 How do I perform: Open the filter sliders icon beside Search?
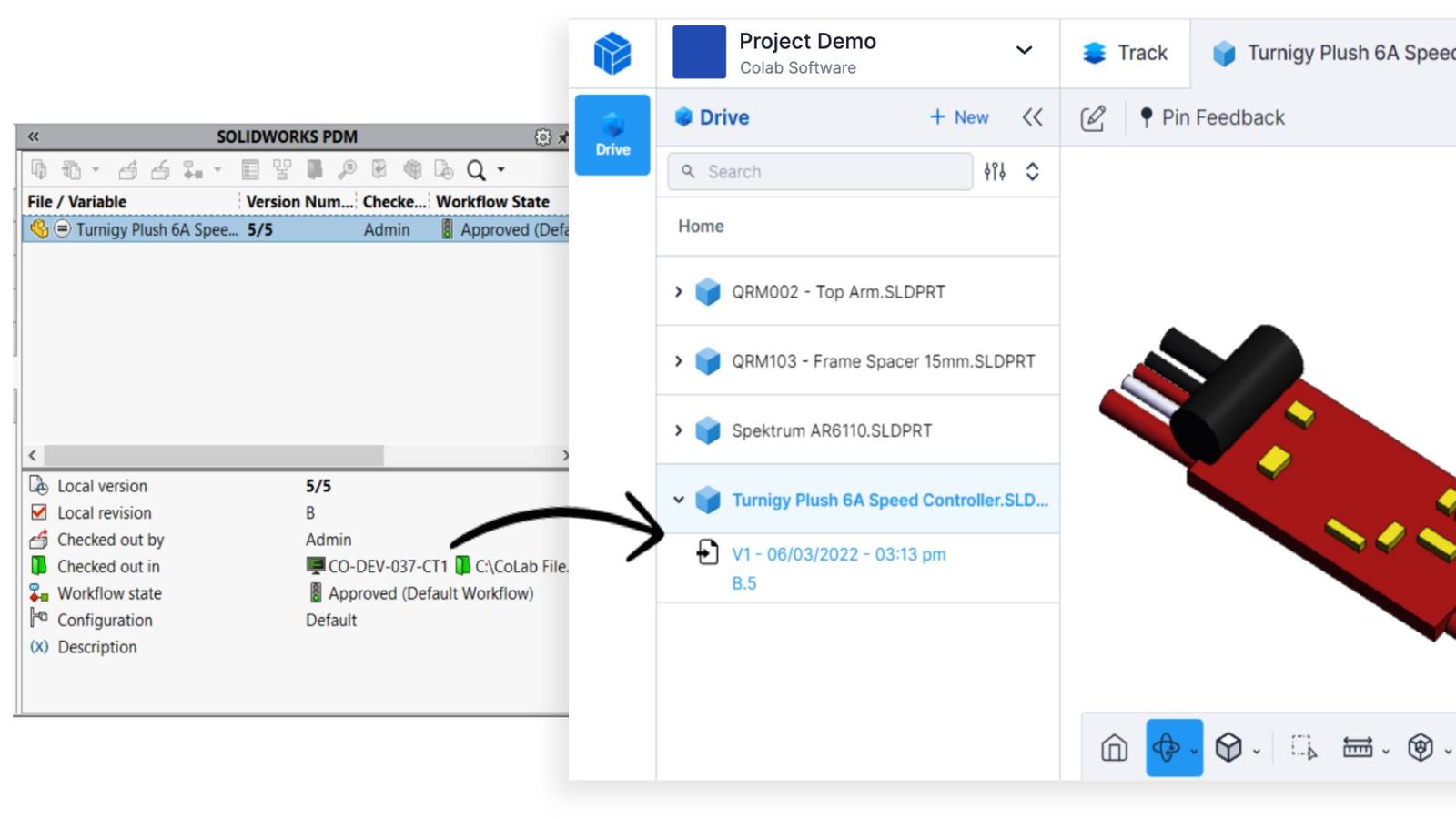tap(995, 171)
